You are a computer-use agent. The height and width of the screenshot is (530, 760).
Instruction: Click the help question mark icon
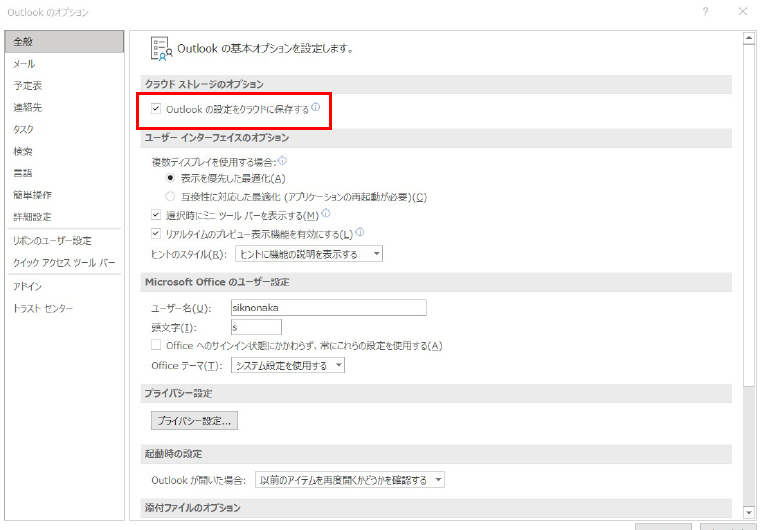[705, 12]
